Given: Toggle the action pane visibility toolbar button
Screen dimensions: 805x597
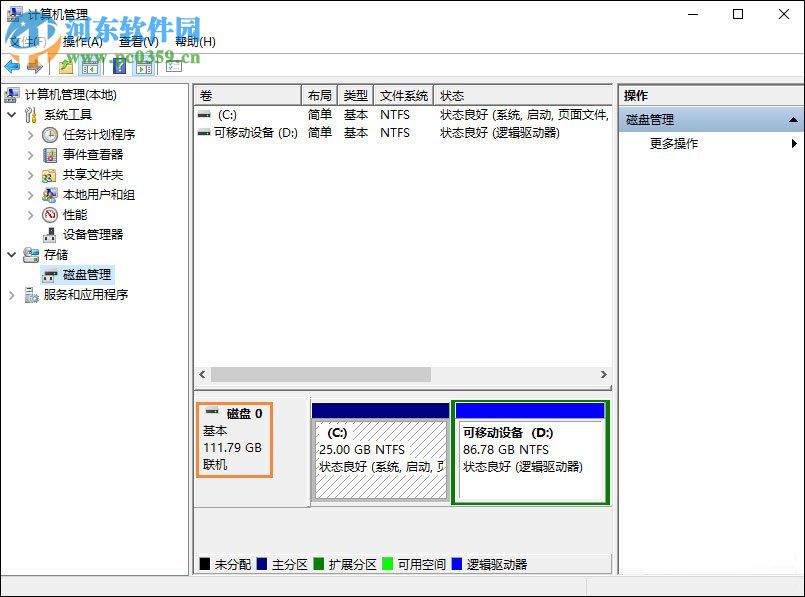Looking at the screenshot, I should pos(143,67).
